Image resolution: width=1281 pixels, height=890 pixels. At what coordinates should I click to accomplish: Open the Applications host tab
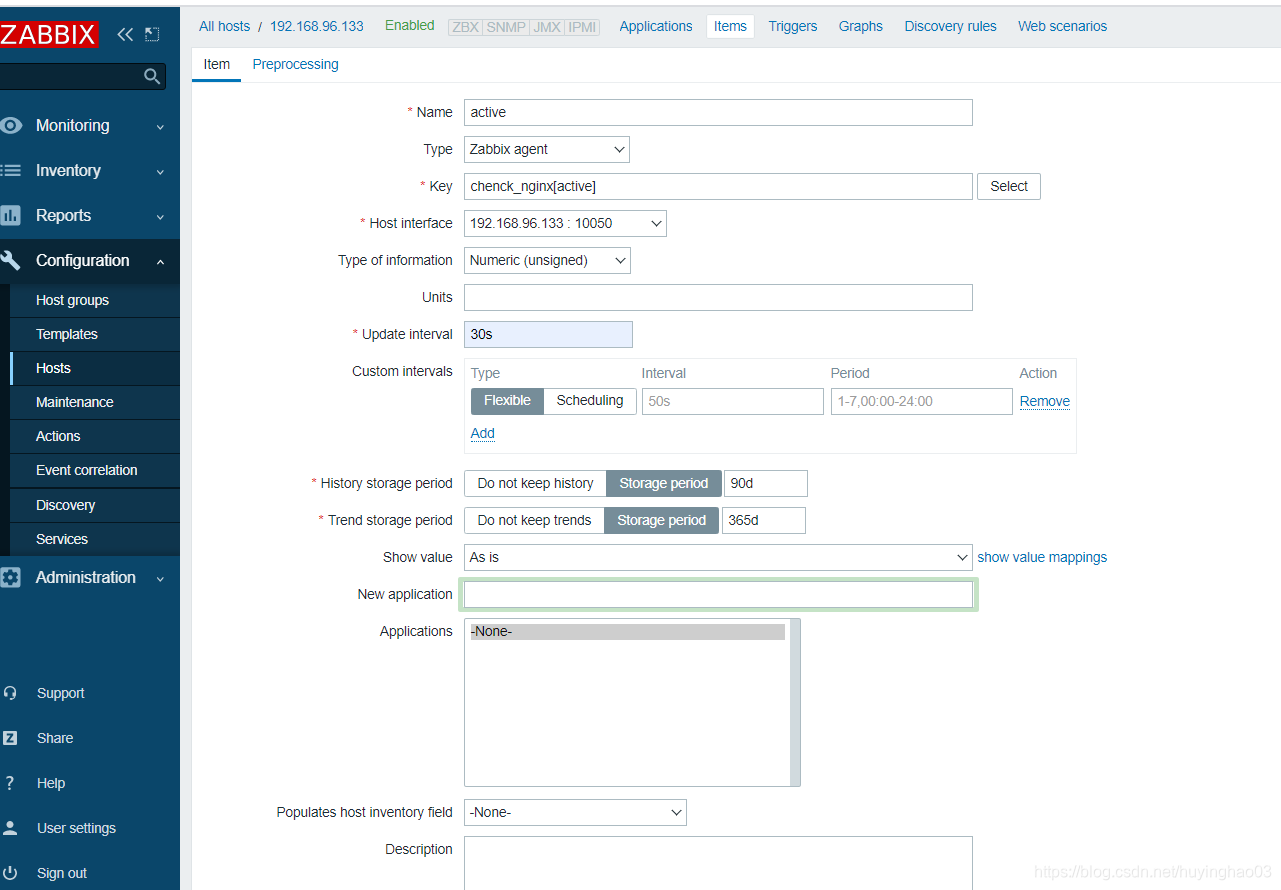click(656, 26)
